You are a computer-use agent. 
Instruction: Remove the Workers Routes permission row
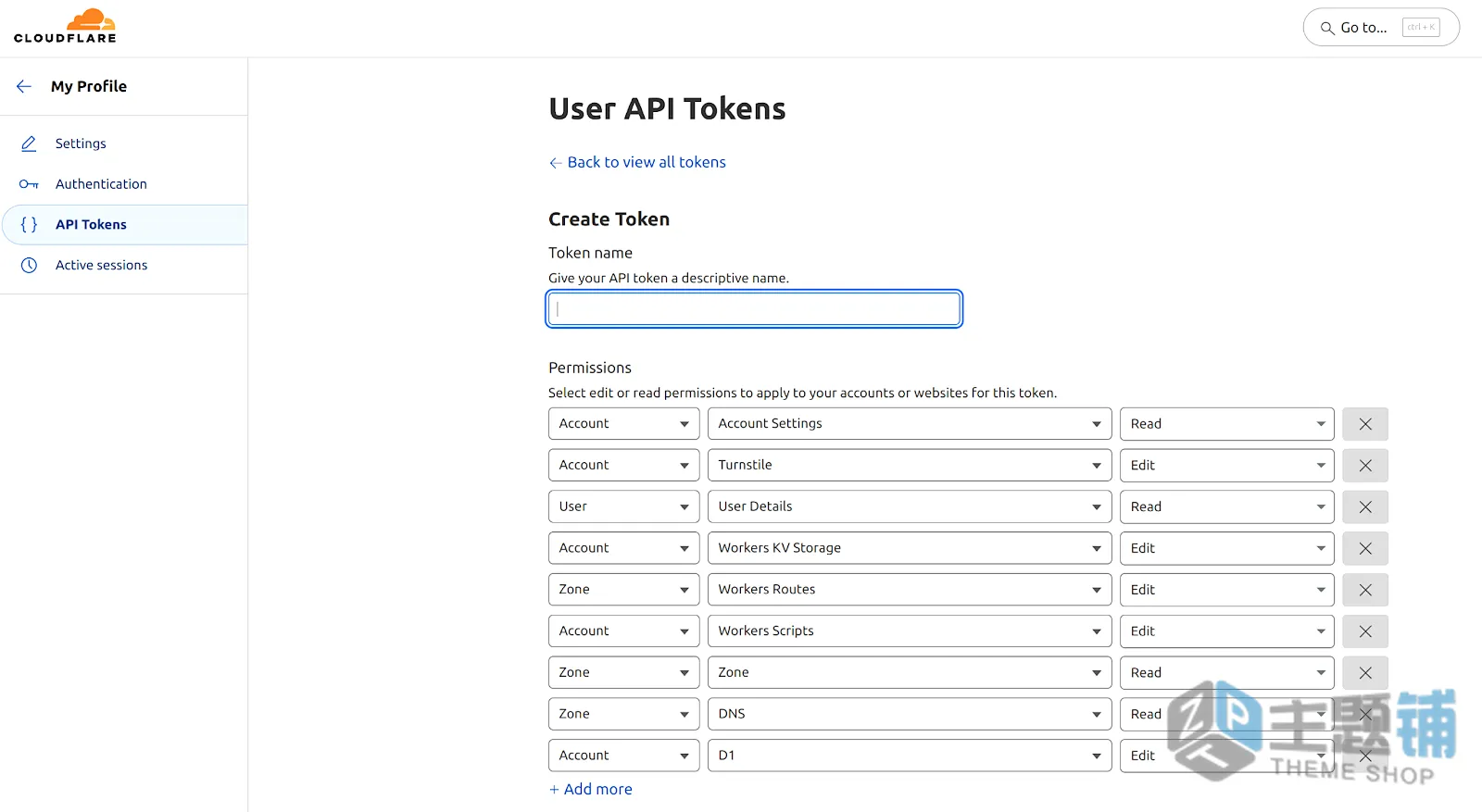(x=1365, y=590)
